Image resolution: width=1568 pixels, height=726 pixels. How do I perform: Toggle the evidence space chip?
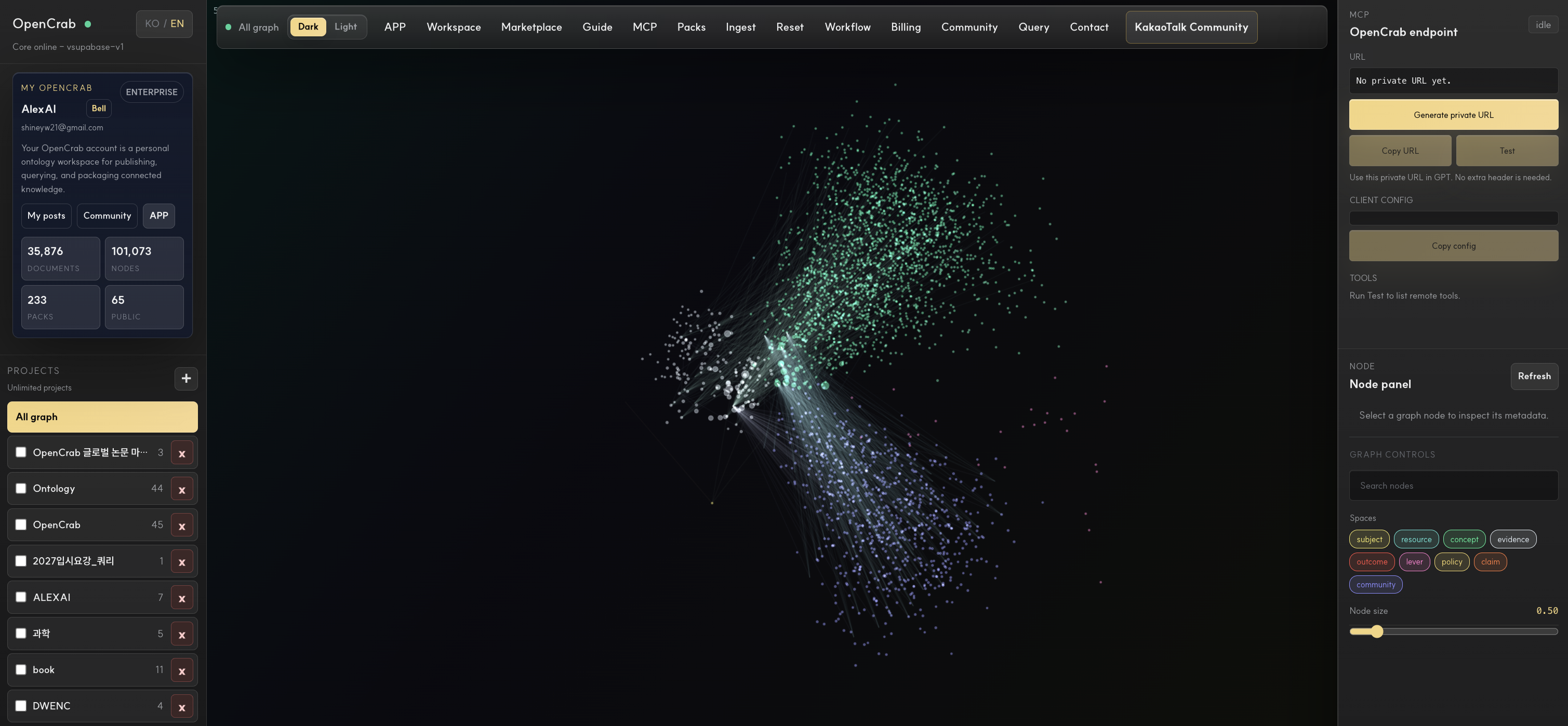pos(1512,539)
